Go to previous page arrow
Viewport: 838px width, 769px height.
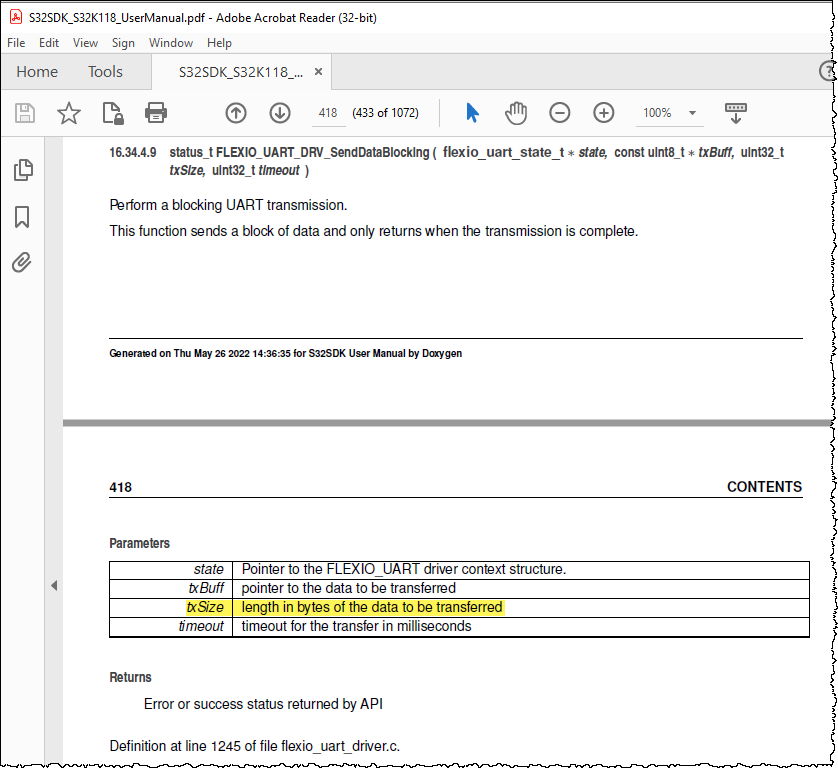[236, 113]
